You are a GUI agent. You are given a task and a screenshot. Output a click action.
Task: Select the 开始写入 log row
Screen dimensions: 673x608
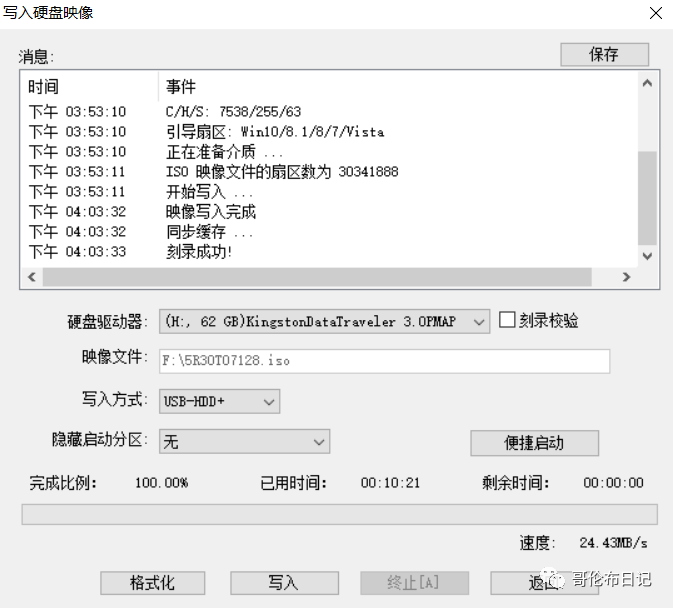329,192
